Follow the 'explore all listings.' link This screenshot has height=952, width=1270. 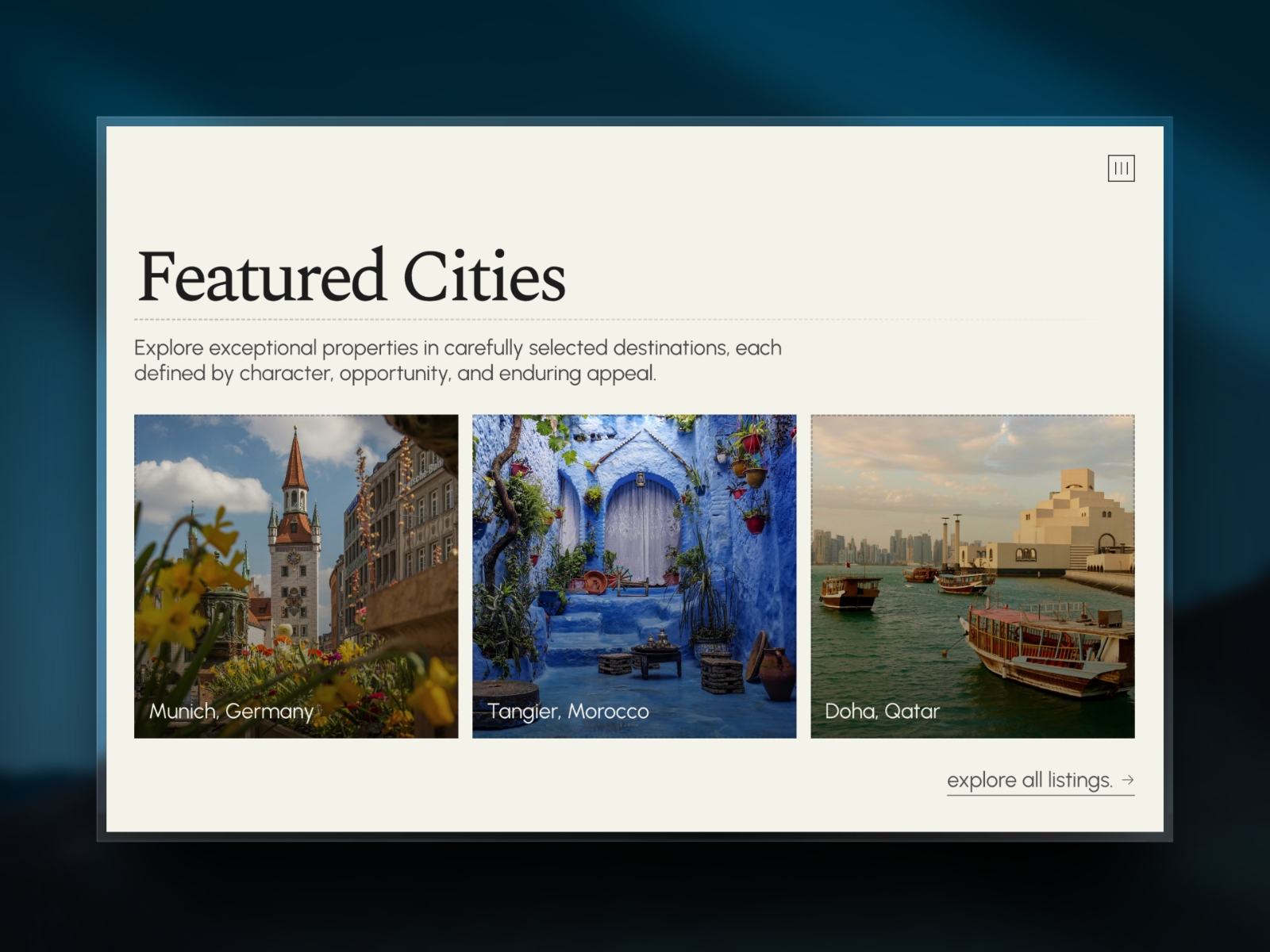pos(1041,781)
